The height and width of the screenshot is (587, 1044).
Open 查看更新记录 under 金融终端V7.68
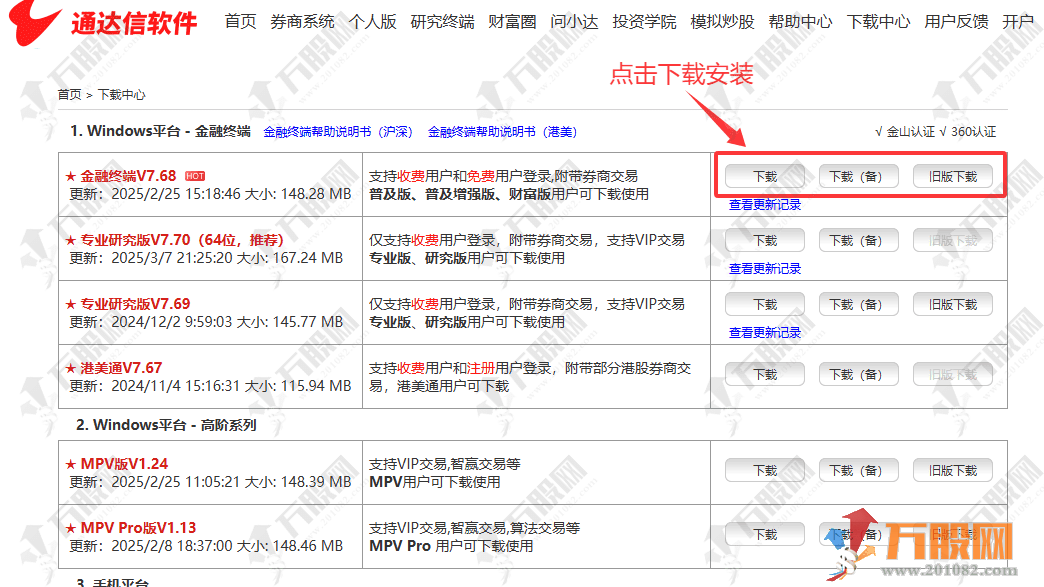(765, 205)
